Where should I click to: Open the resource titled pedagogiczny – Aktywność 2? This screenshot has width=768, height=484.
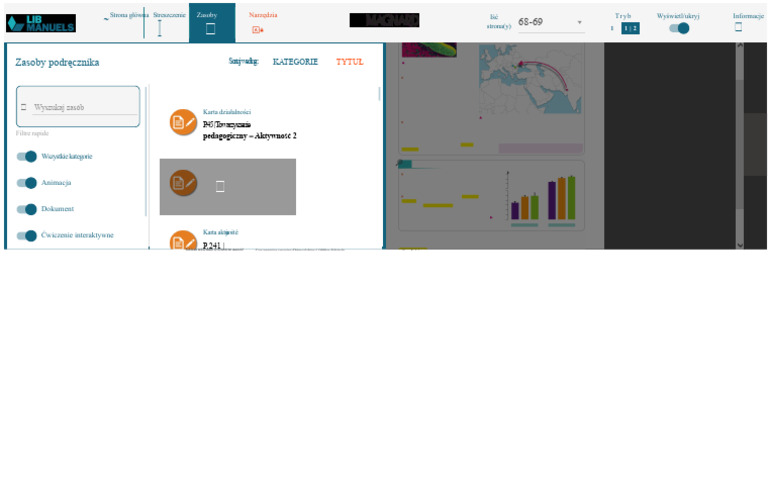coord(249,130)
